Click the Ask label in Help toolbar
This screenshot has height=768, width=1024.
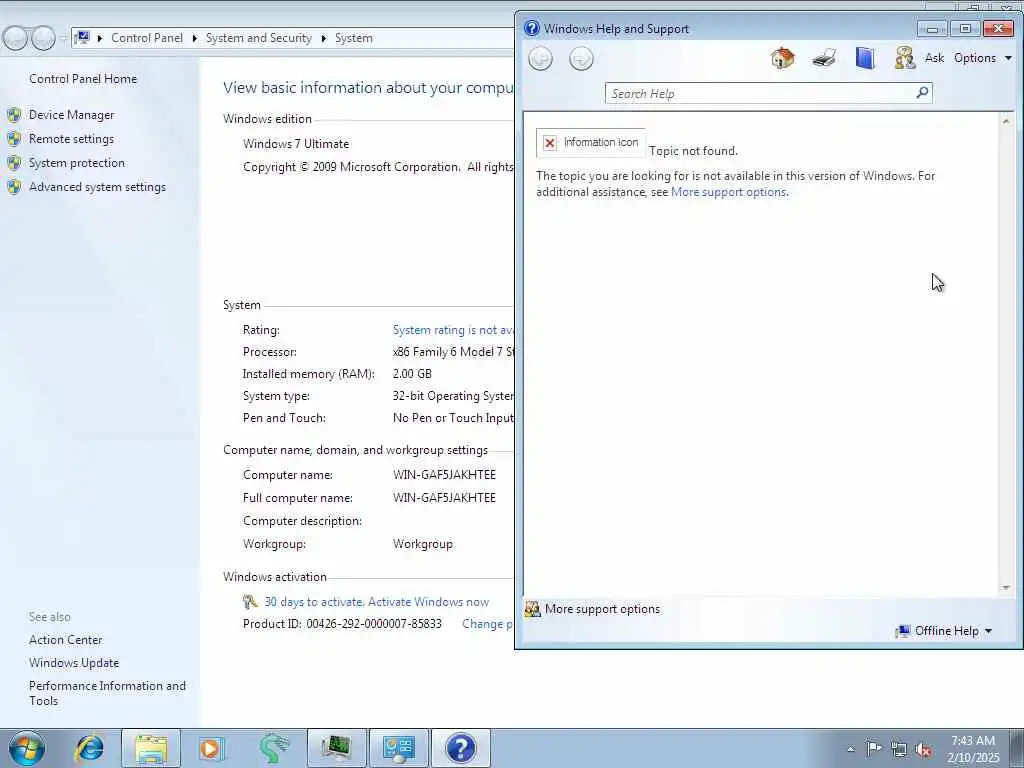click(x=934, y=58)
